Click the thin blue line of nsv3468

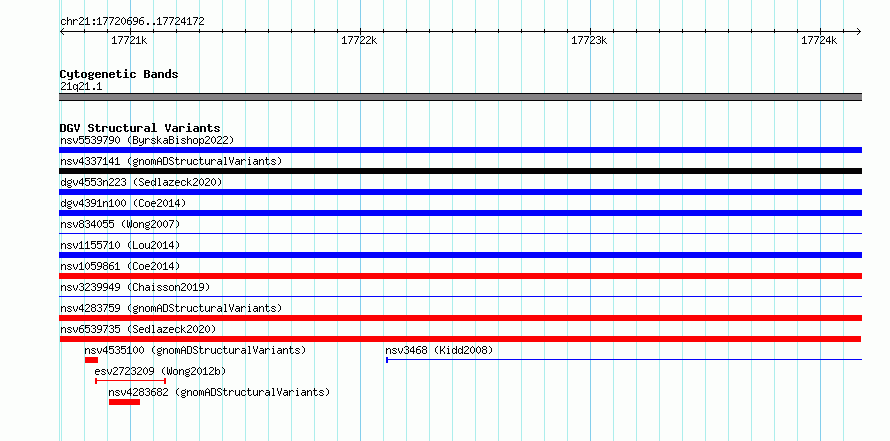point(624,359)
